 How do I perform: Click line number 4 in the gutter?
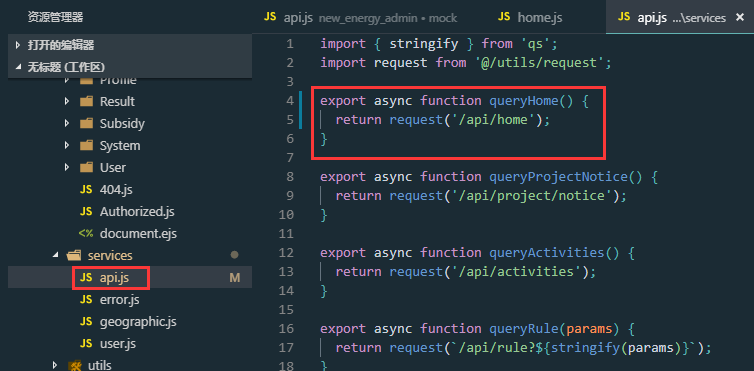[289, 101]
